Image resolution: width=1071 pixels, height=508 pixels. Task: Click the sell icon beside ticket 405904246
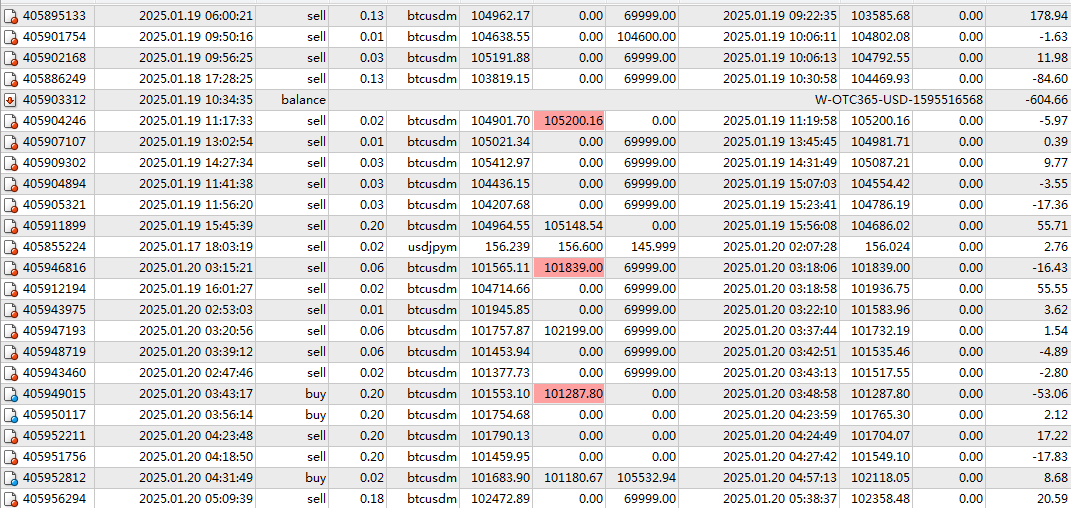pyautogui.click(x=10, y=120)
